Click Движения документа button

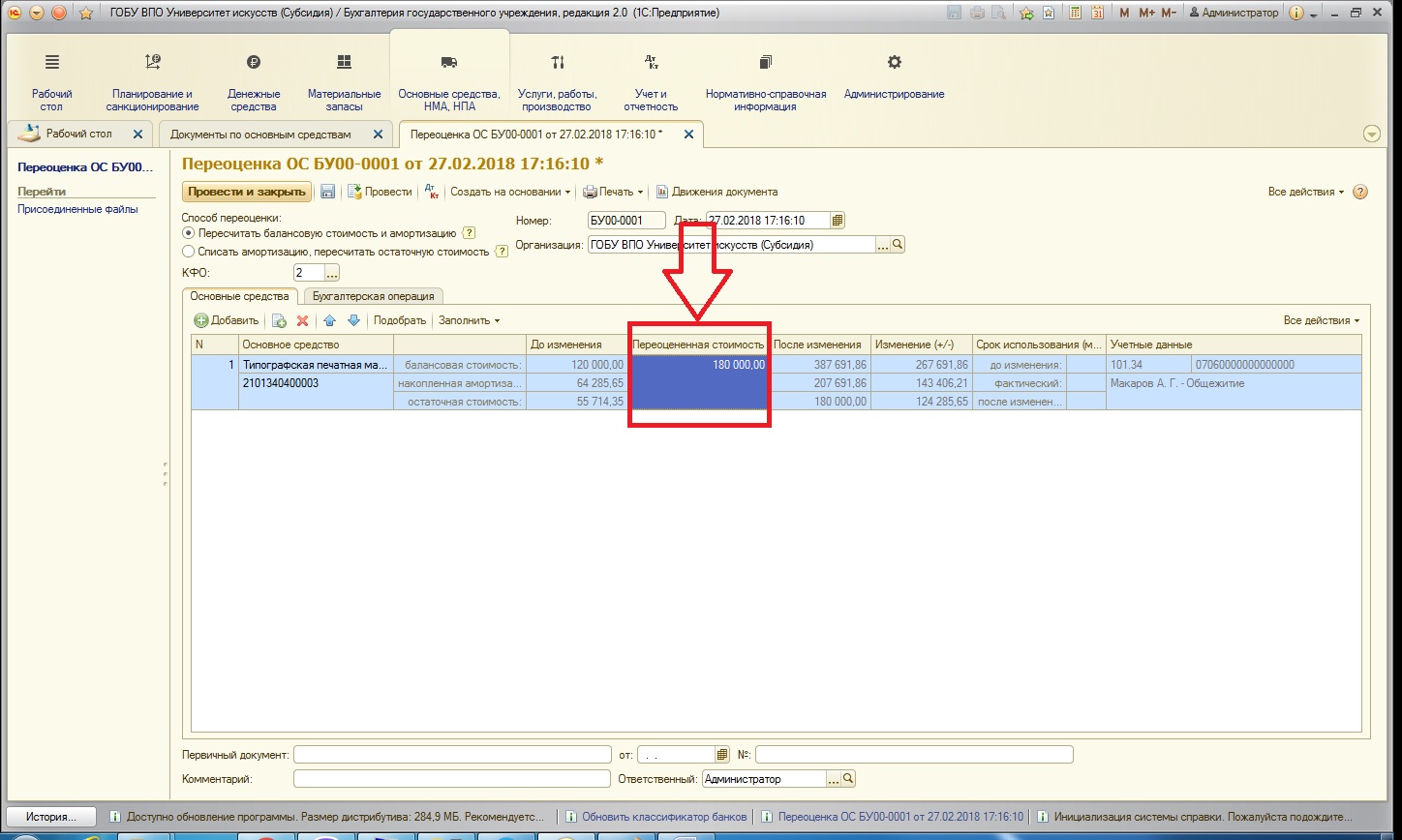click(x=717, y=192)
